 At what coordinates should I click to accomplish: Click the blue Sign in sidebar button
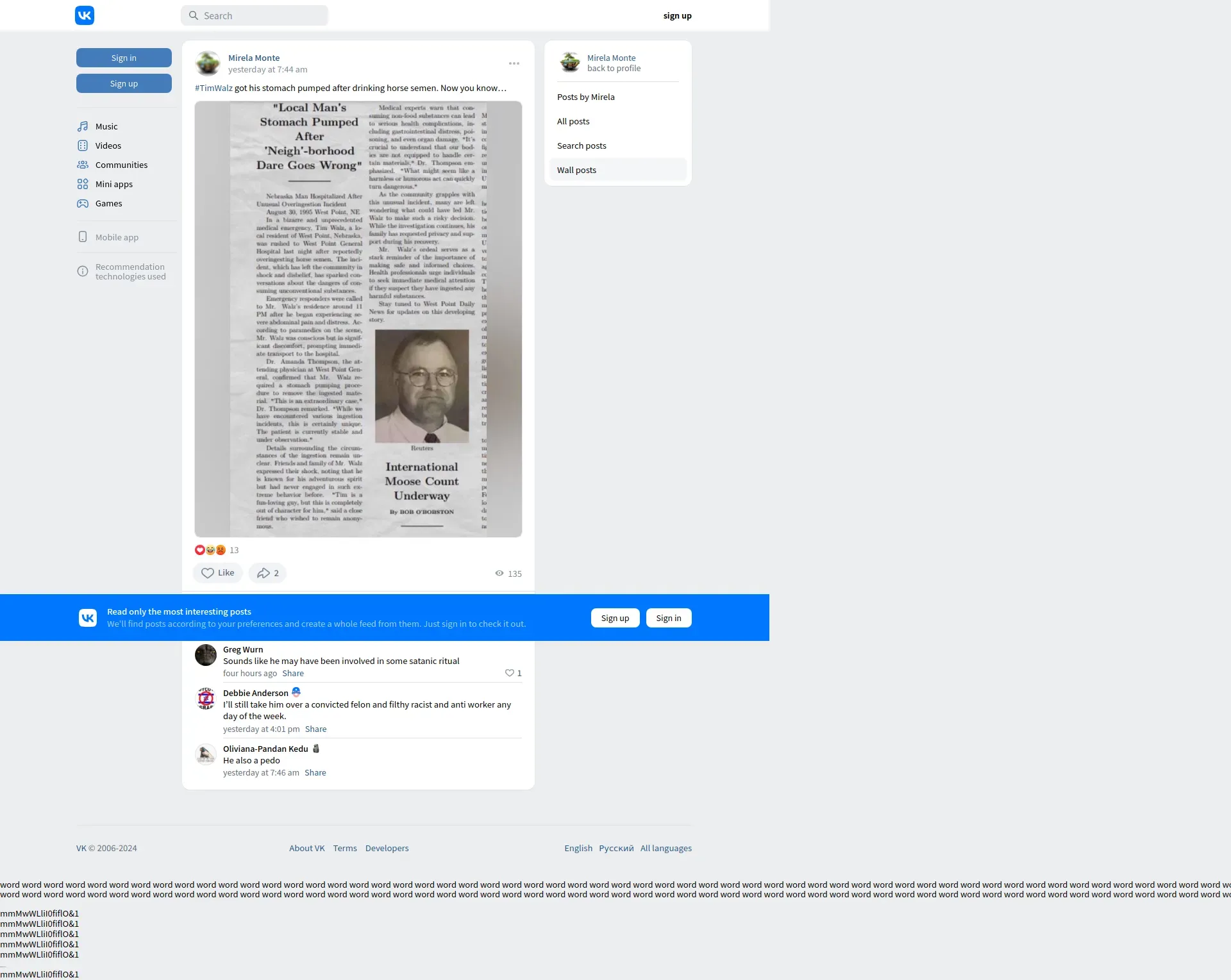[124, 58]
